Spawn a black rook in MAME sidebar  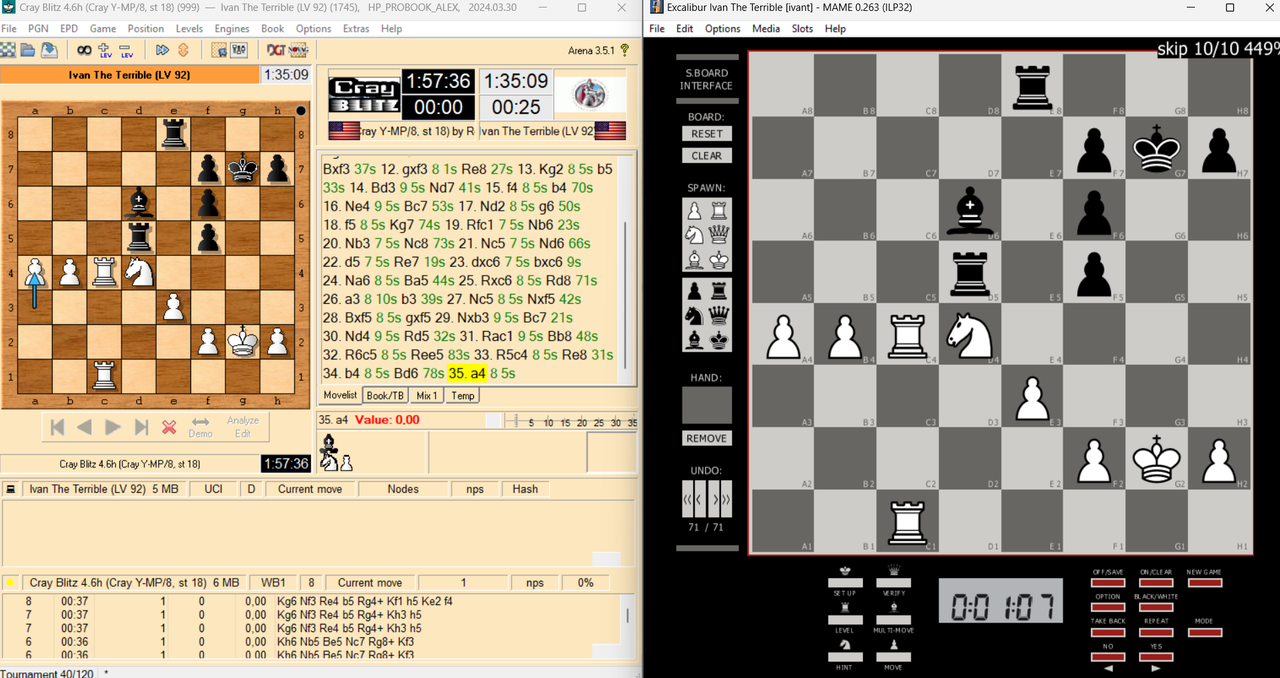(718, 293)
